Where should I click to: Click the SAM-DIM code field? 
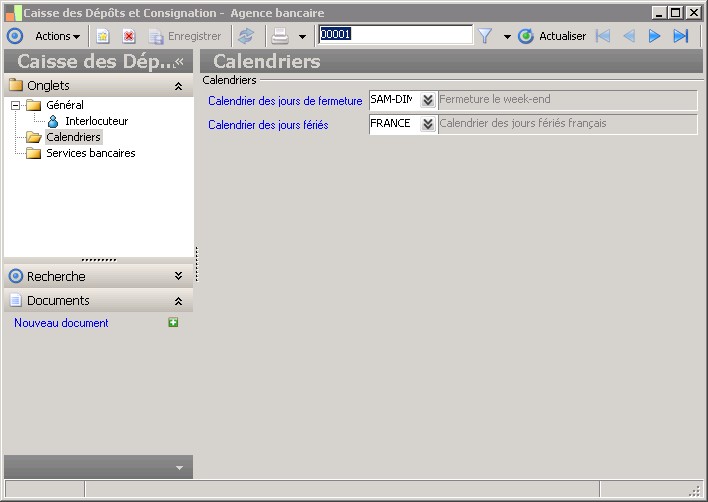[x=394, y=100]
